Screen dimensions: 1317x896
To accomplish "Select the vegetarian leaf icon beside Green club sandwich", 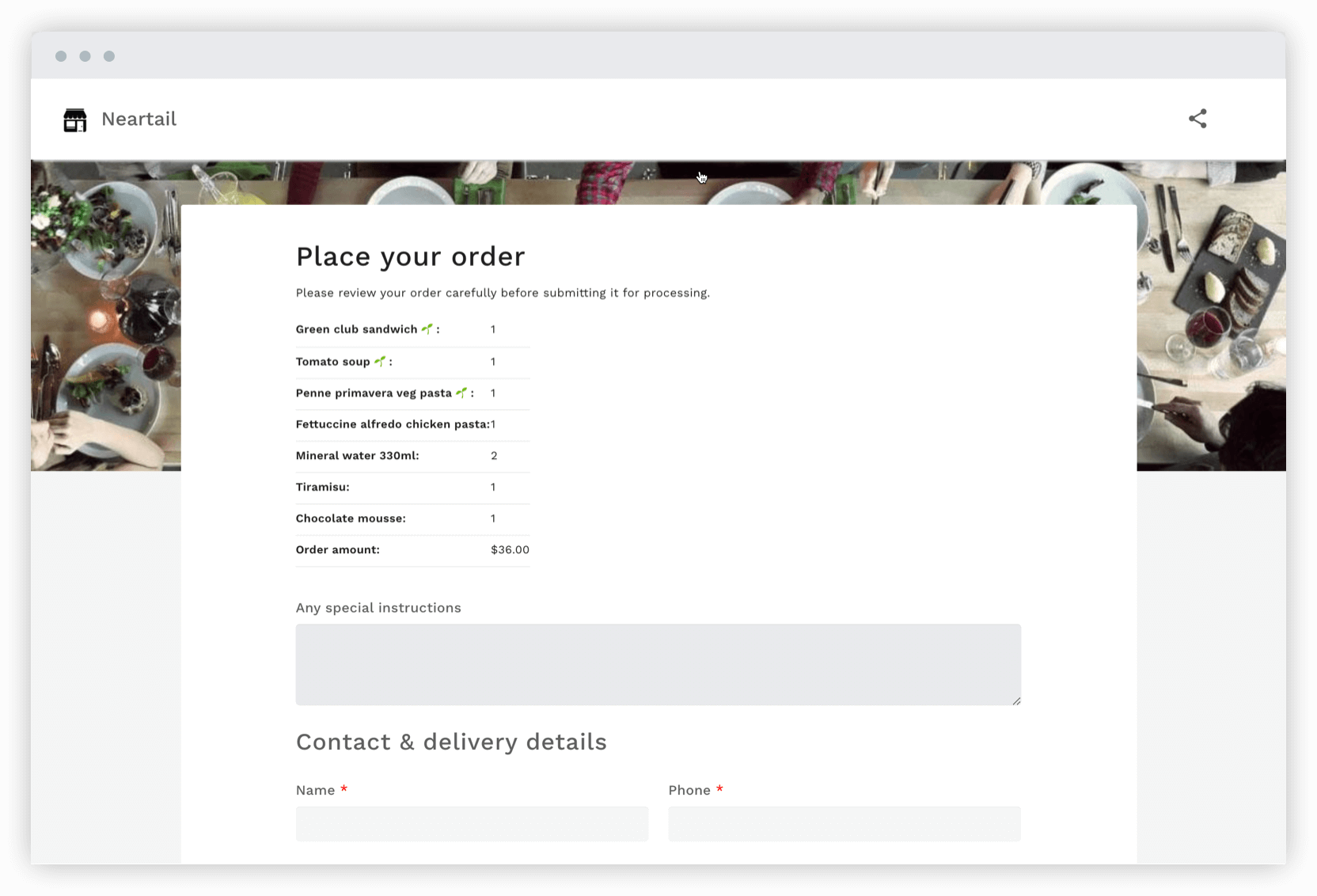I will 427,328.
